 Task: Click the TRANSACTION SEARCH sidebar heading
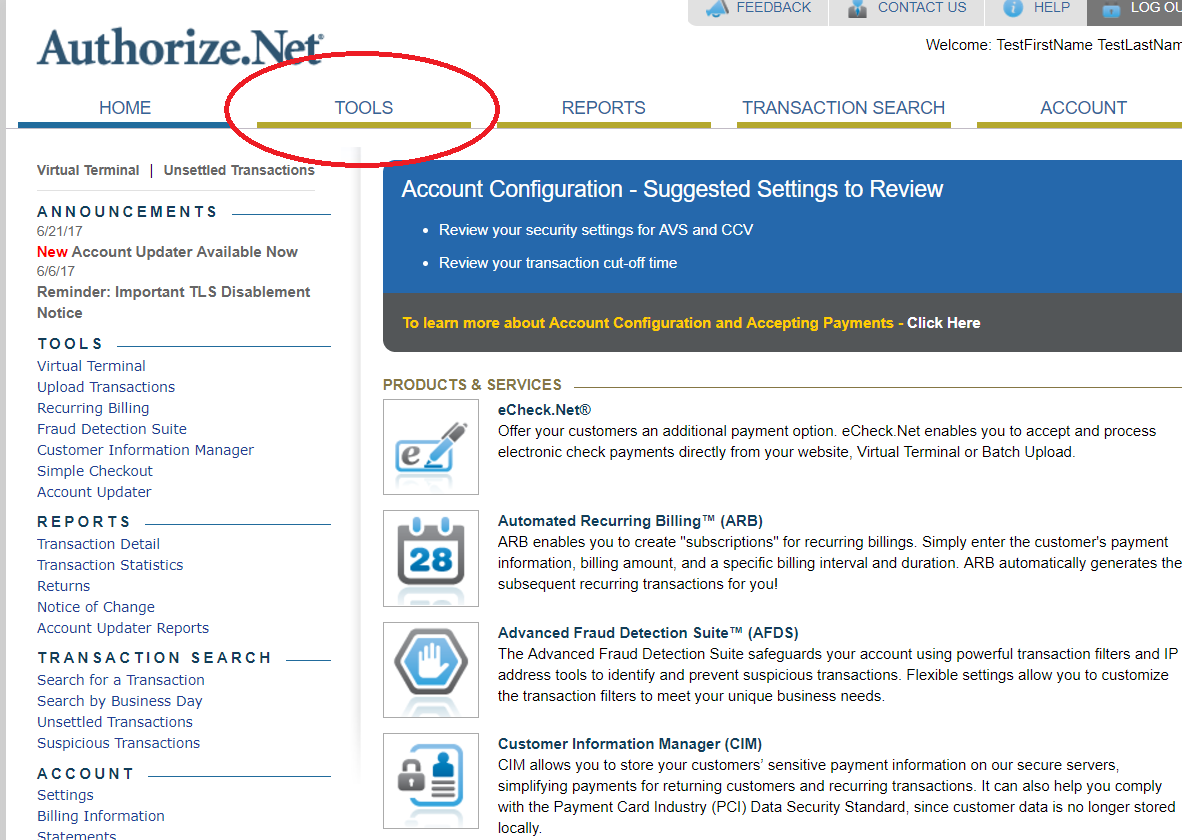[154, 658]
